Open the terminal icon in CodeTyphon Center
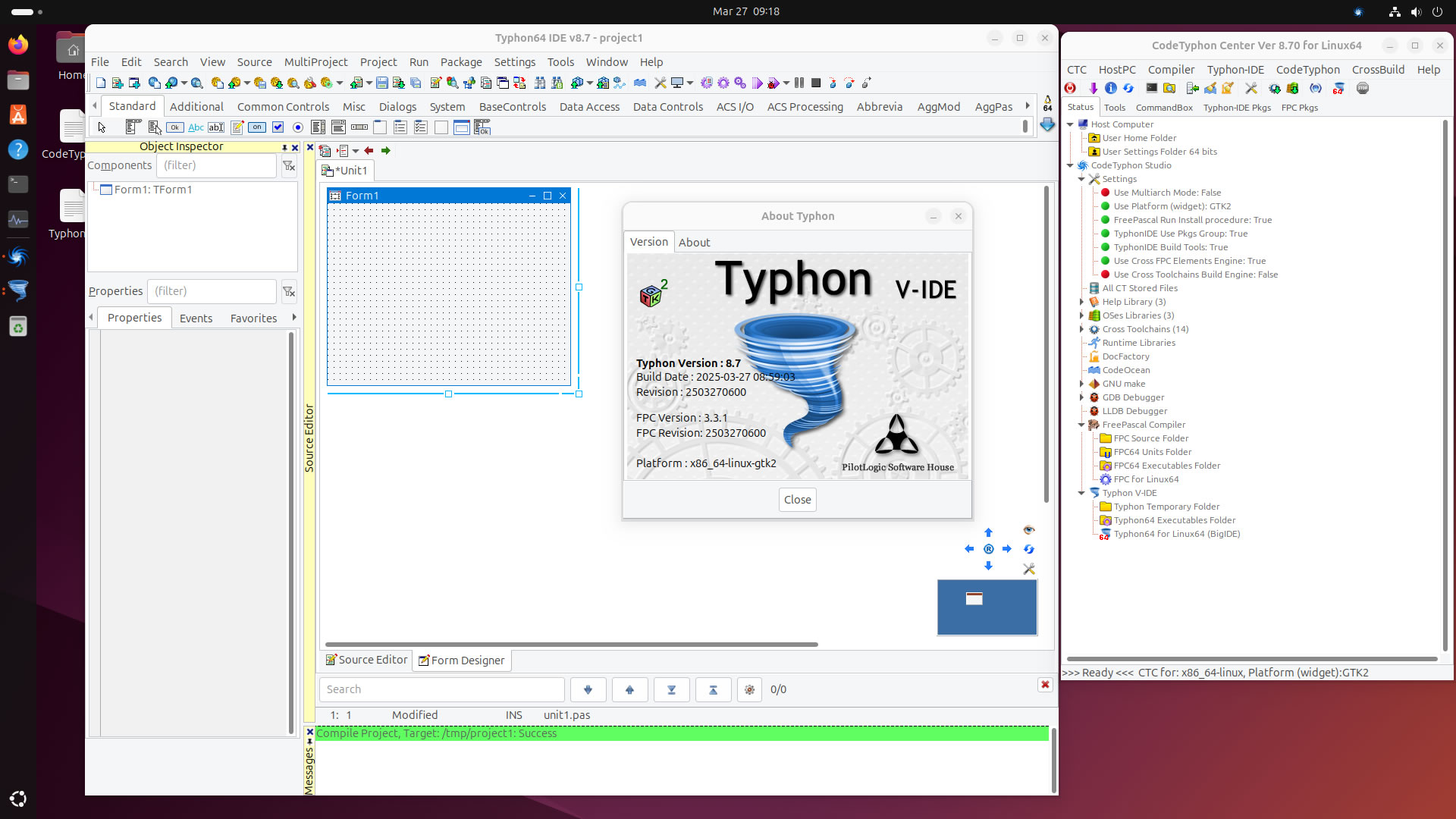Viewport: 1456px width, 819px height. [x=1151, y=89]
